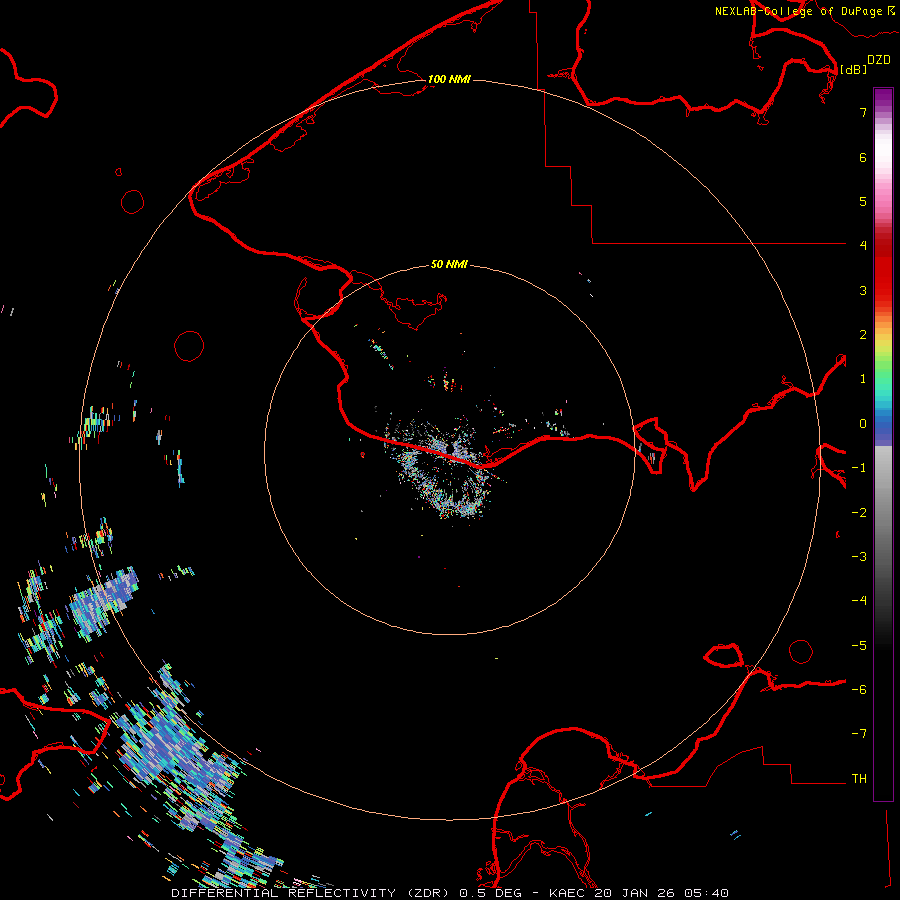Click the DZD color scale title

pos(879,60)
